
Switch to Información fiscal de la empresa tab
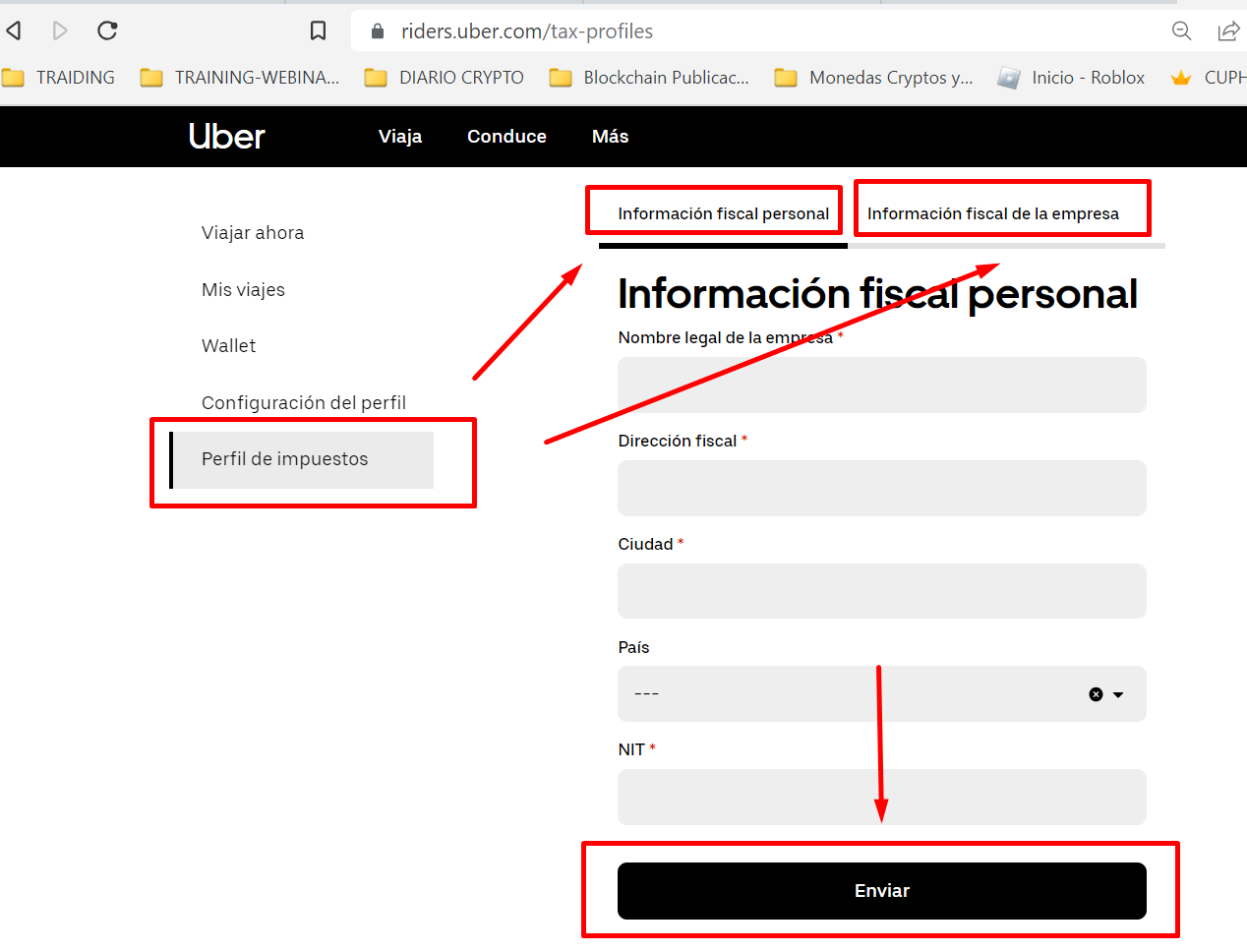[x=993, y=213]
